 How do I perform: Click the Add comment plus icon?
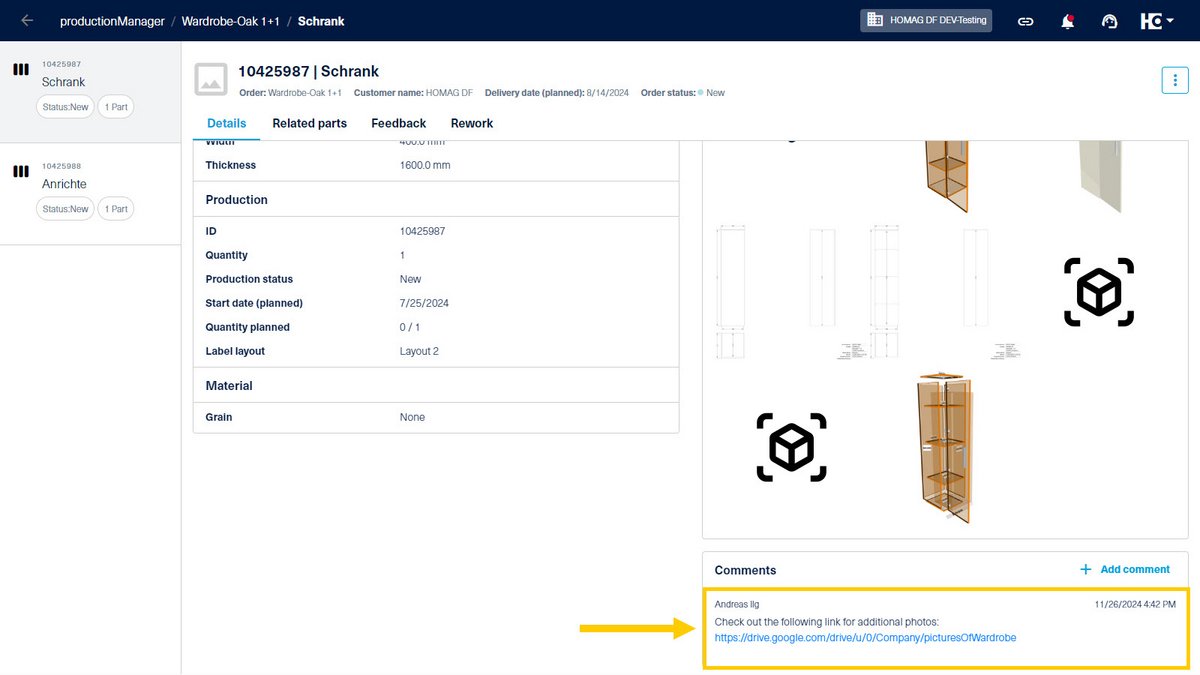(1085, 569)
